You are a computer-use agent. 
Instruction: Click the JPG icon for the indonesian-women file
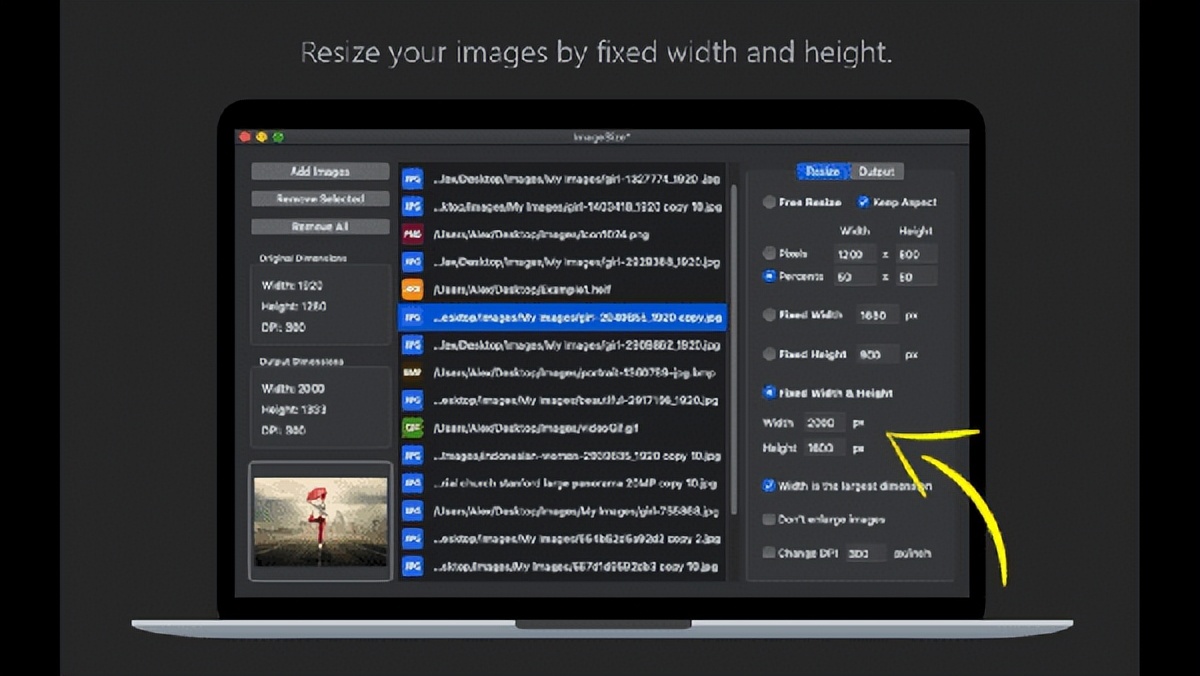(412, 456)
